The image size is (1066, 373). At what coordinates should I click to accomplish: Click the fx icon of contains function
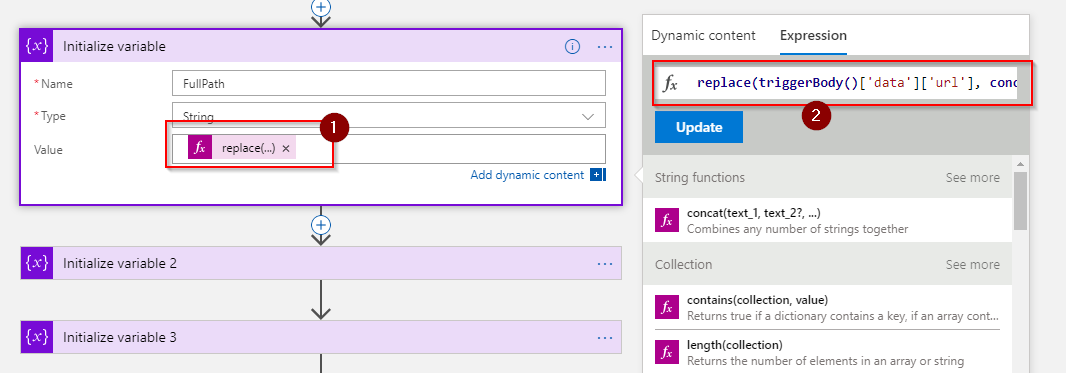(667, 308)
